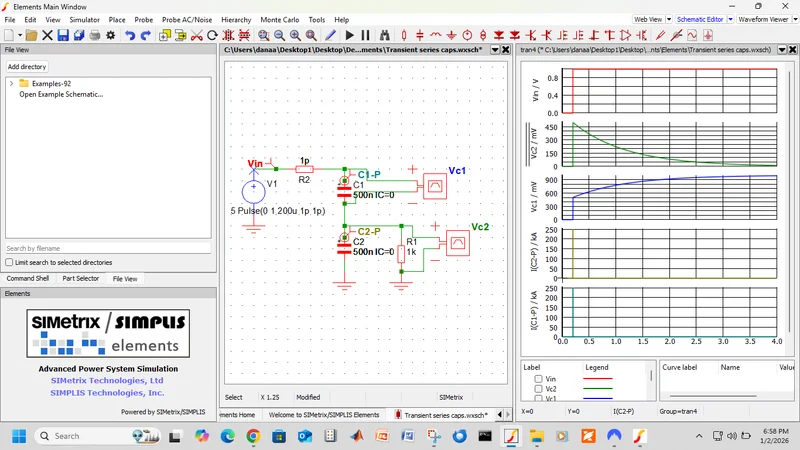
Task: Click the Add directory button
Action: (27, 66)
